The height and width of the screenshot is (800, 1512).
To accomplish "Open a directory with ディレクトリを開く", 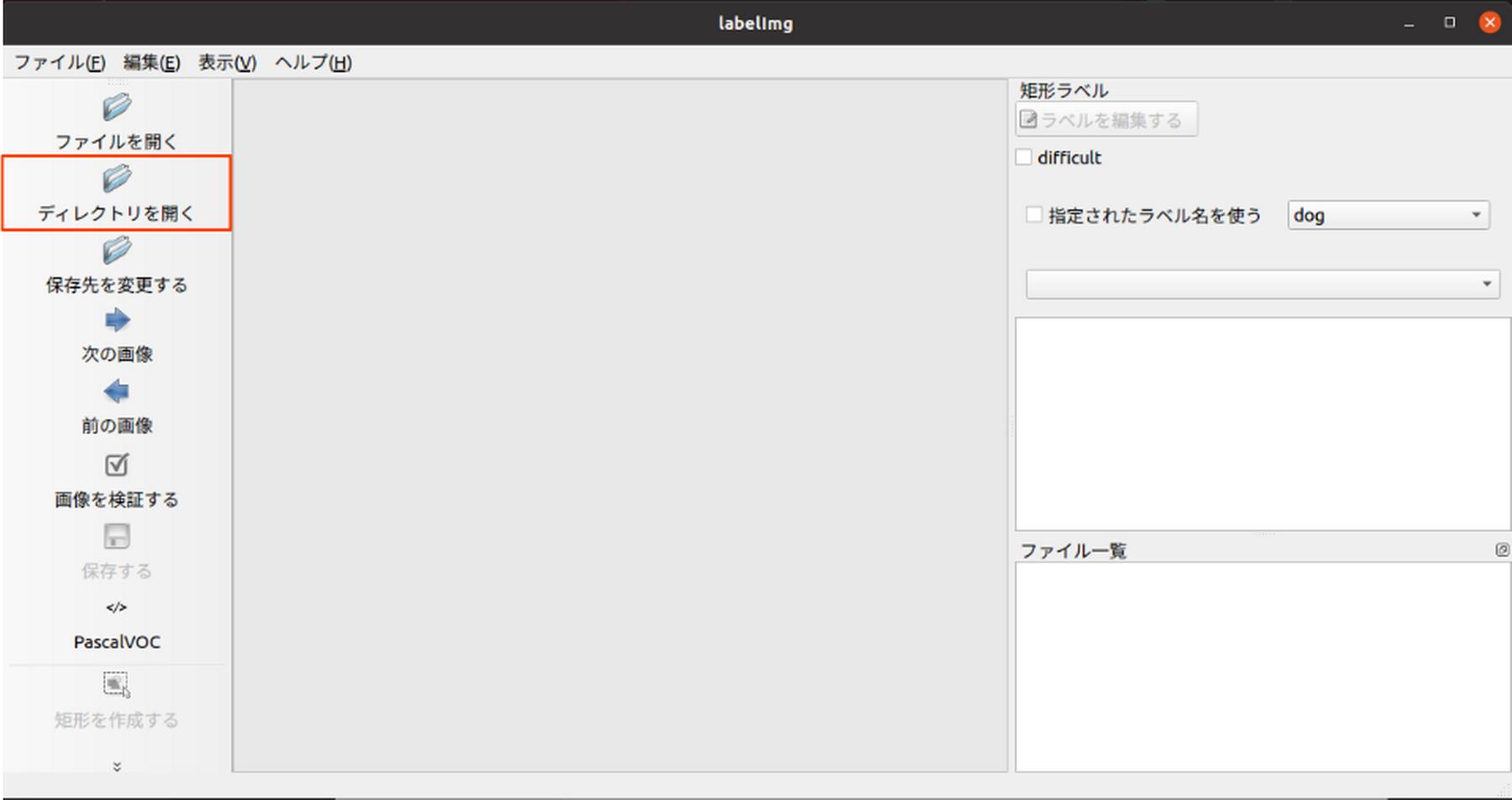I will click(x=117, y=193).
